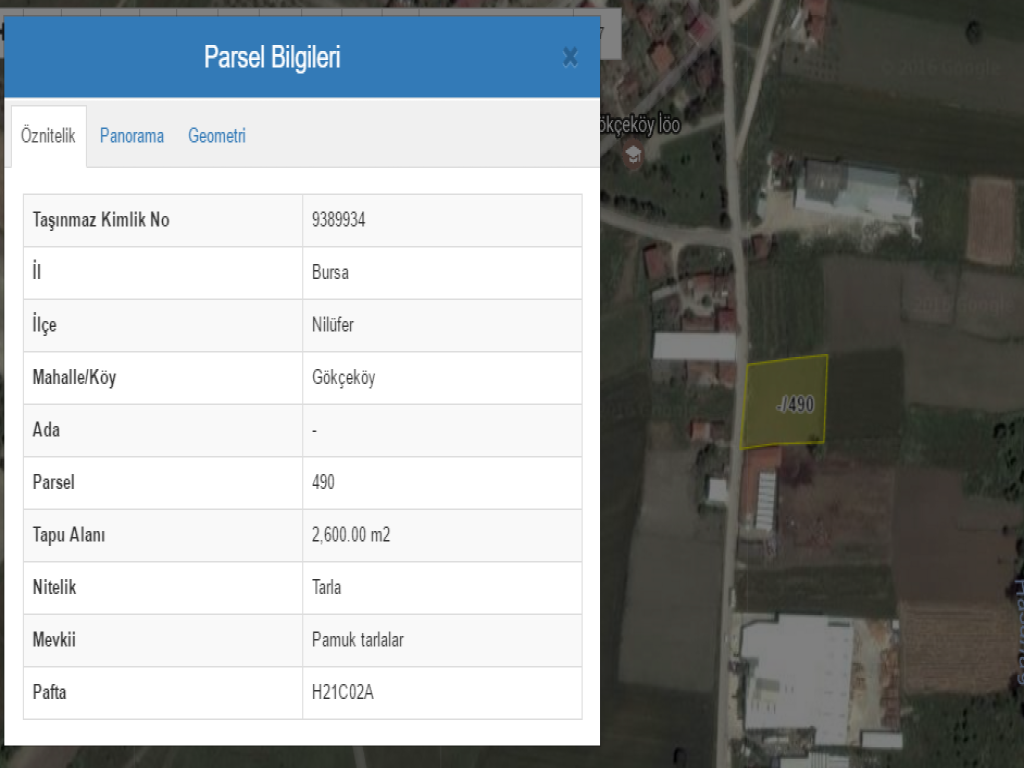Select the Tapu Alanı value 2,600.00 m2
The height and width of the screenshot is (768, 1024).
[x=351, y=535]
